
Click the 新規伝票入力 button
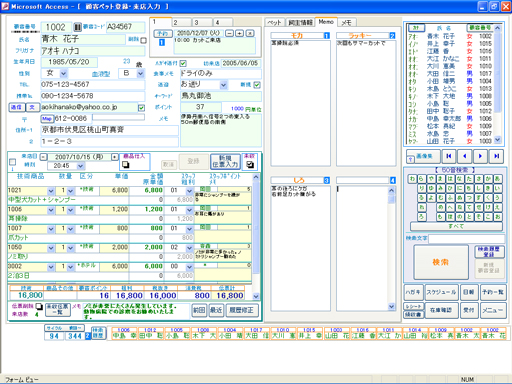point(225,161)
